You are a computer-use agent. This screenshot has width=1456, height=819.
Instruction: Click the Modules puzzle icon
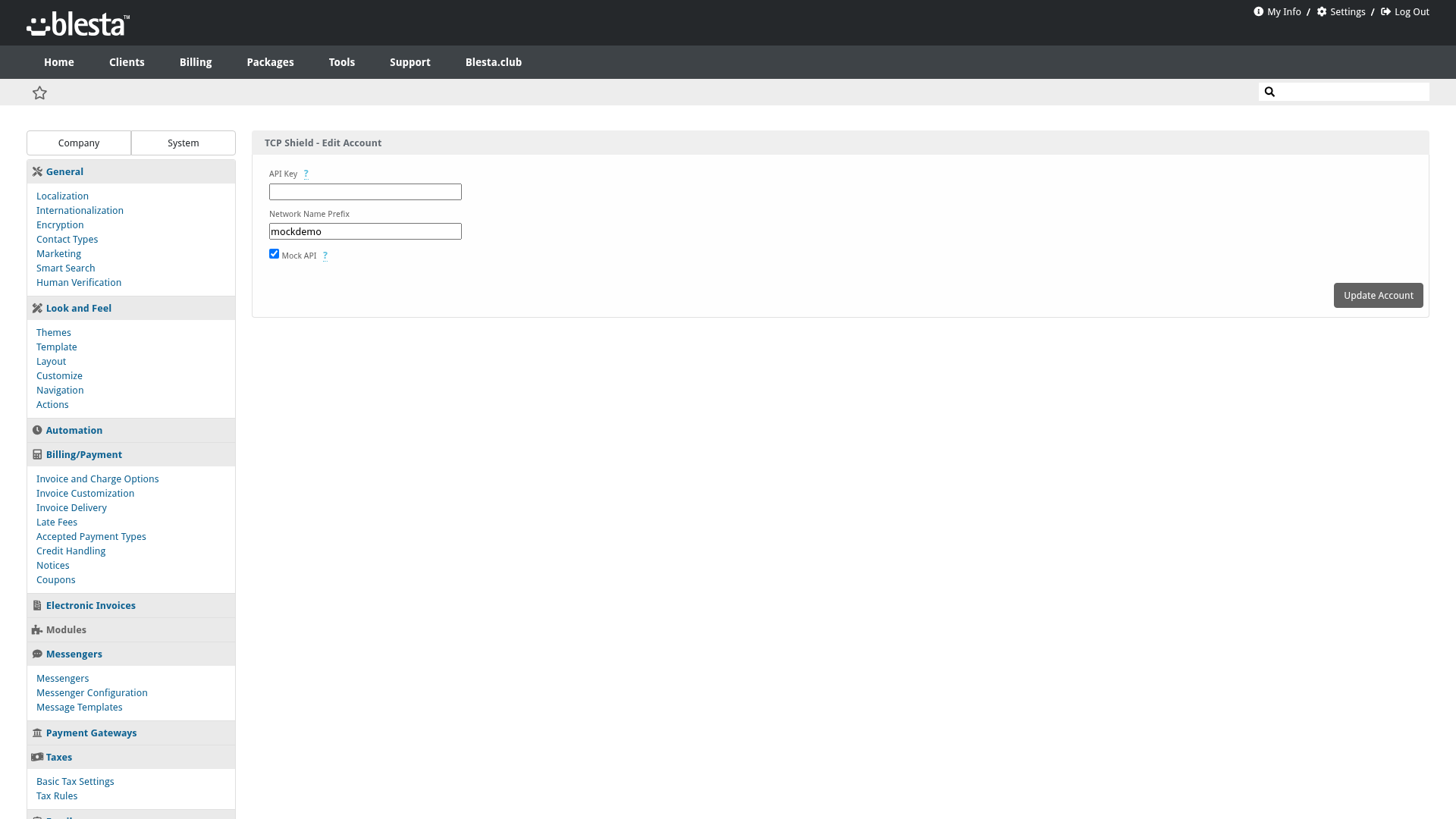pyautogui.click(x=37, y=629)
